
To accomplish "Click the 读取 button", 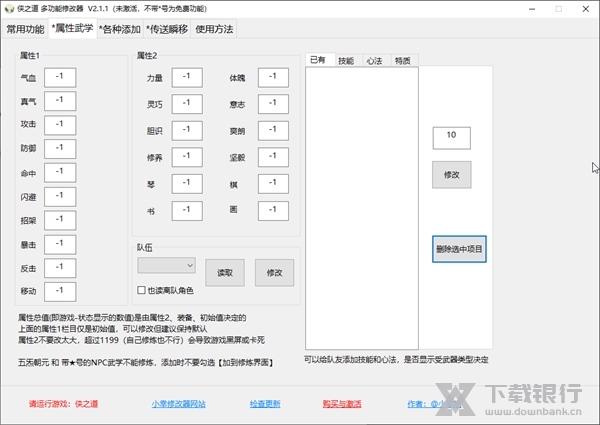I will point(225,273).
